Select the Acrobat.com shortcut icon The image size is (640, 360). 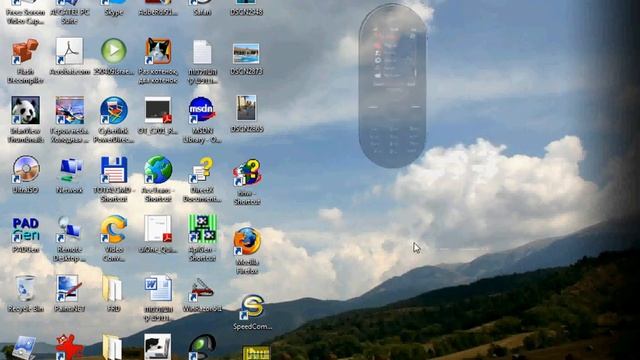click(69, 51)
